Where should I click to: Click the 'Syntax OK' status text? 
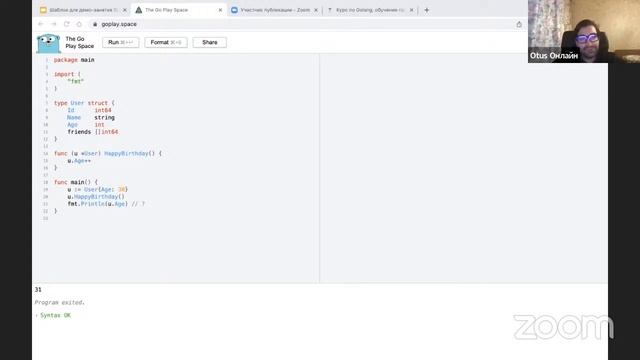tap(55, 315)
